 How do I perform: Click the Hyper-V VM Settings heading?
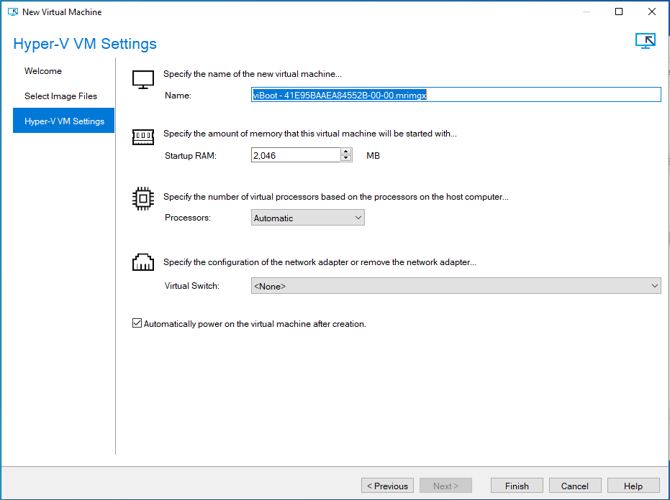85,44
